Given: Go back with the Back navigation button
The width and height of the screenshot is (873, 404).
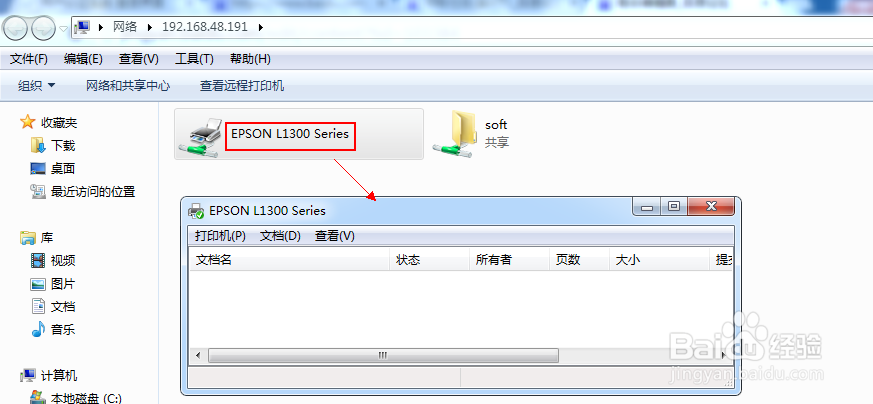Looking at the screenshot, I should point(15,28).
